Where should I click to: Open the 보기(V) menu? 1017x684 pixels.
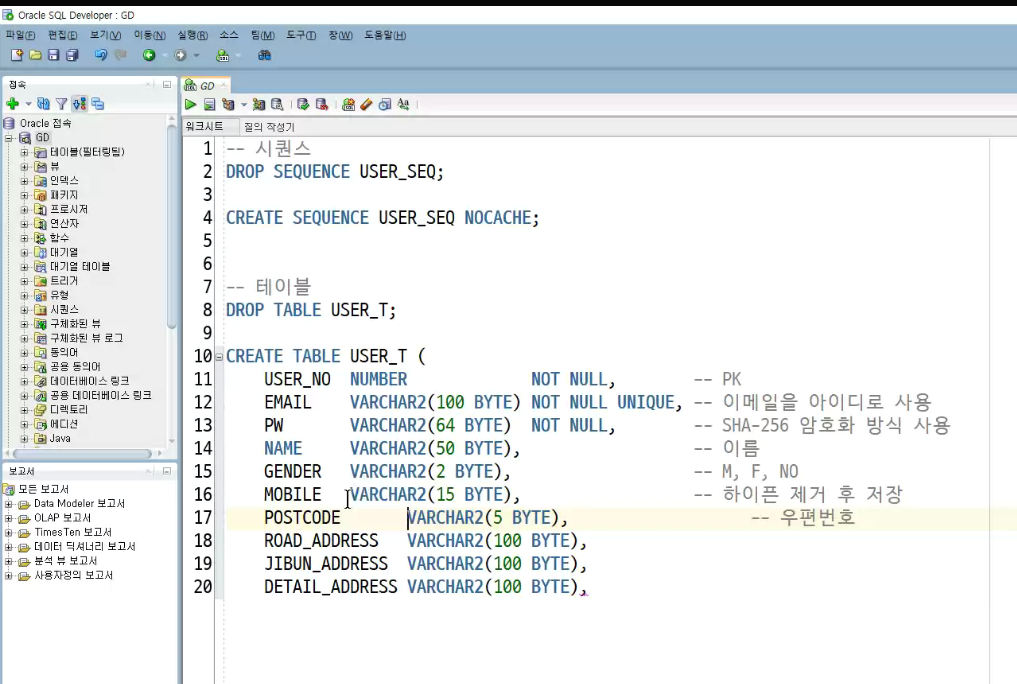(x=105, y=35)
